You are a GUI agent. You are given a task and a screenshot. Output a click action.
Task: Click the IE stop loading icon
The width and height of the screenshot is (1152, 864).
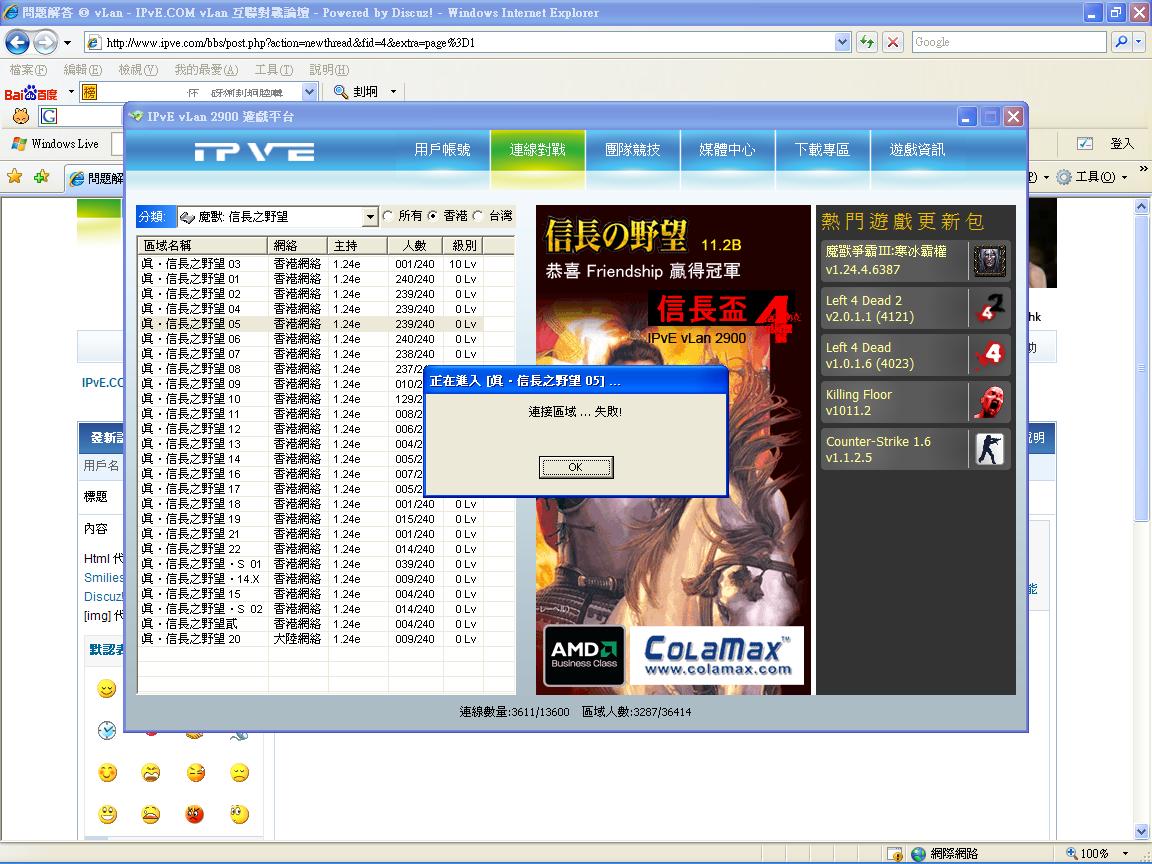[893, 42]
